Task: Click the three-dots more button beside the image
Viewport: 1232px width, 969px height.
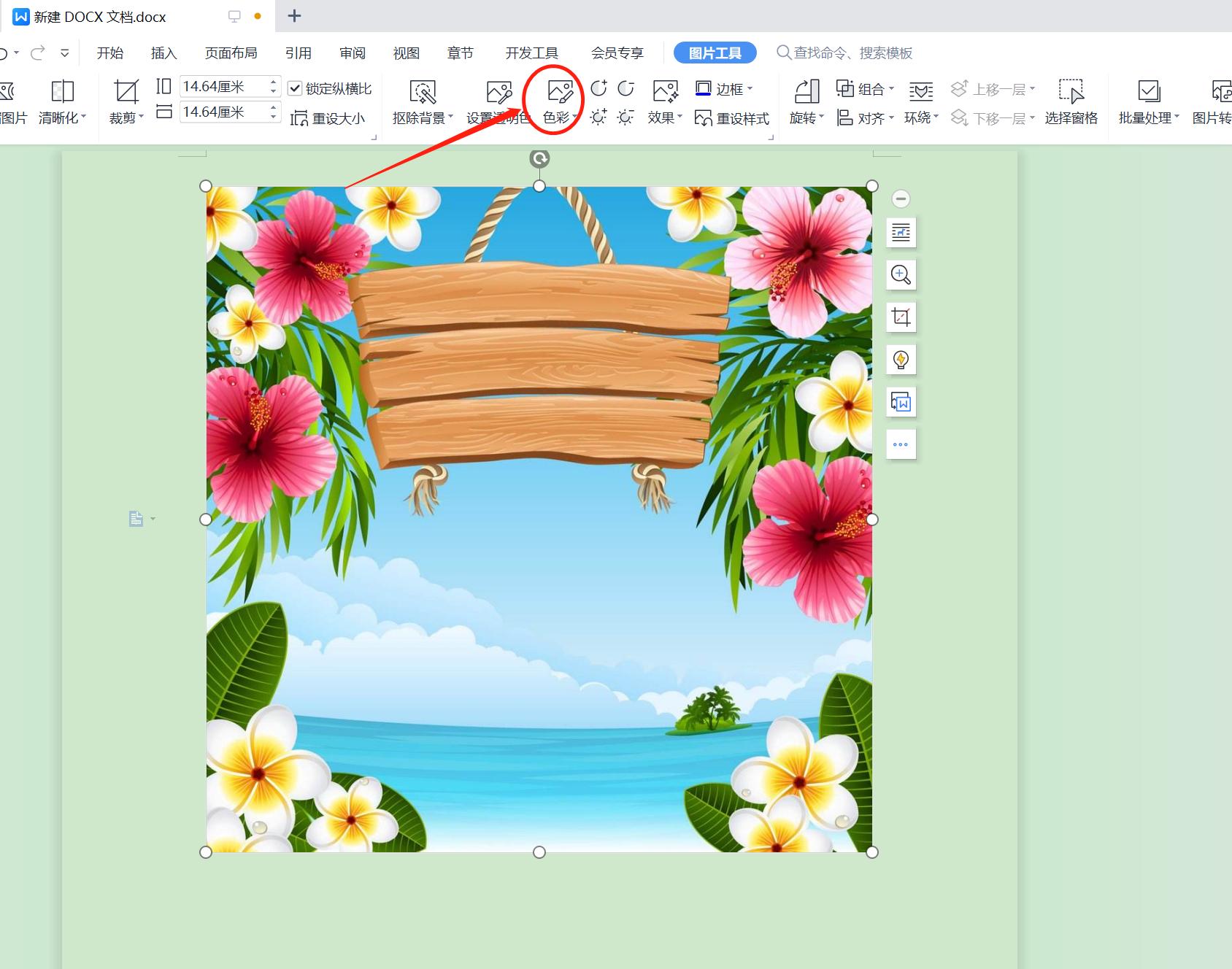Action: click(901, 444)
